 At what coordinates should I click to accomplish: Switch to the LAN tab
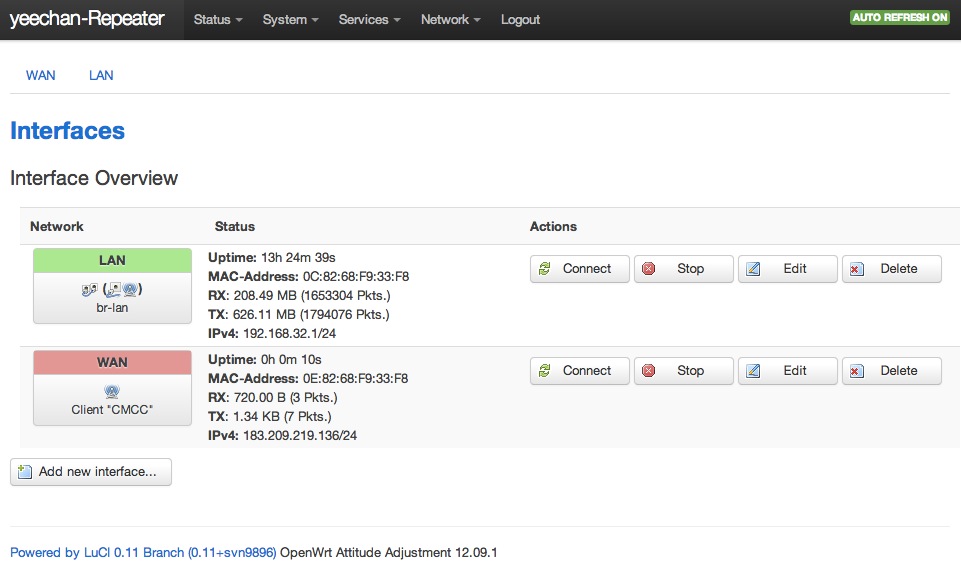tap(101, 75)
